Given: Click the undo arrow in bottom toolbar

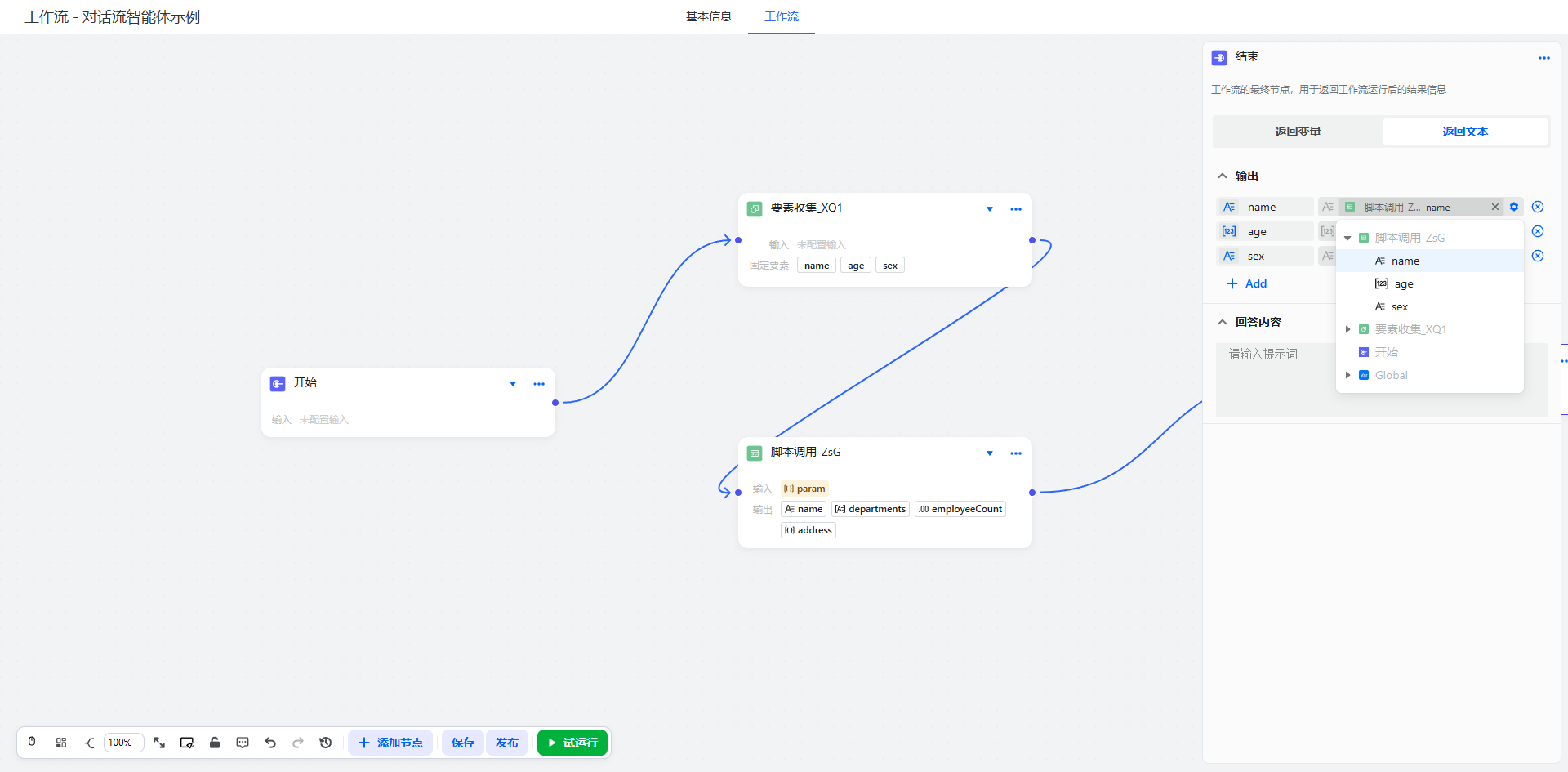Looking at the screenshot, I should click(x=270, y=743).
